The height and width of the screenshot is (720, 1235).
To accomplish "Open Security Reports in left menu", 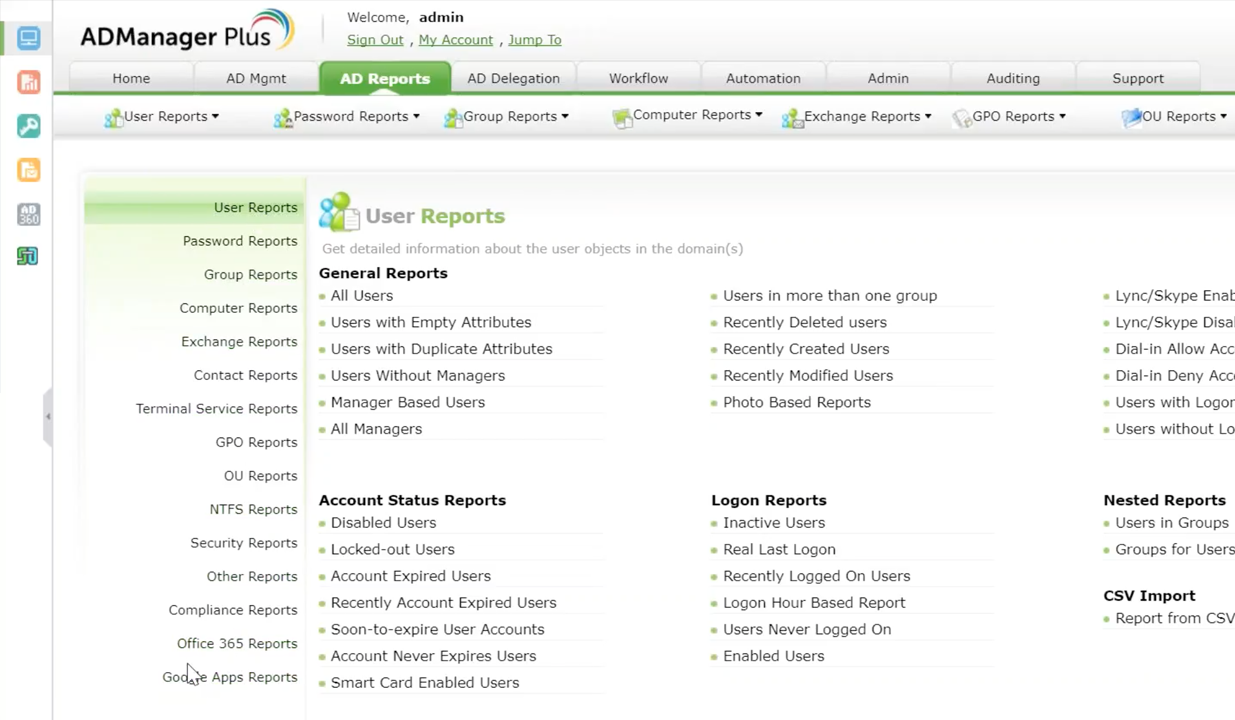I will click(x=244, y=543).
